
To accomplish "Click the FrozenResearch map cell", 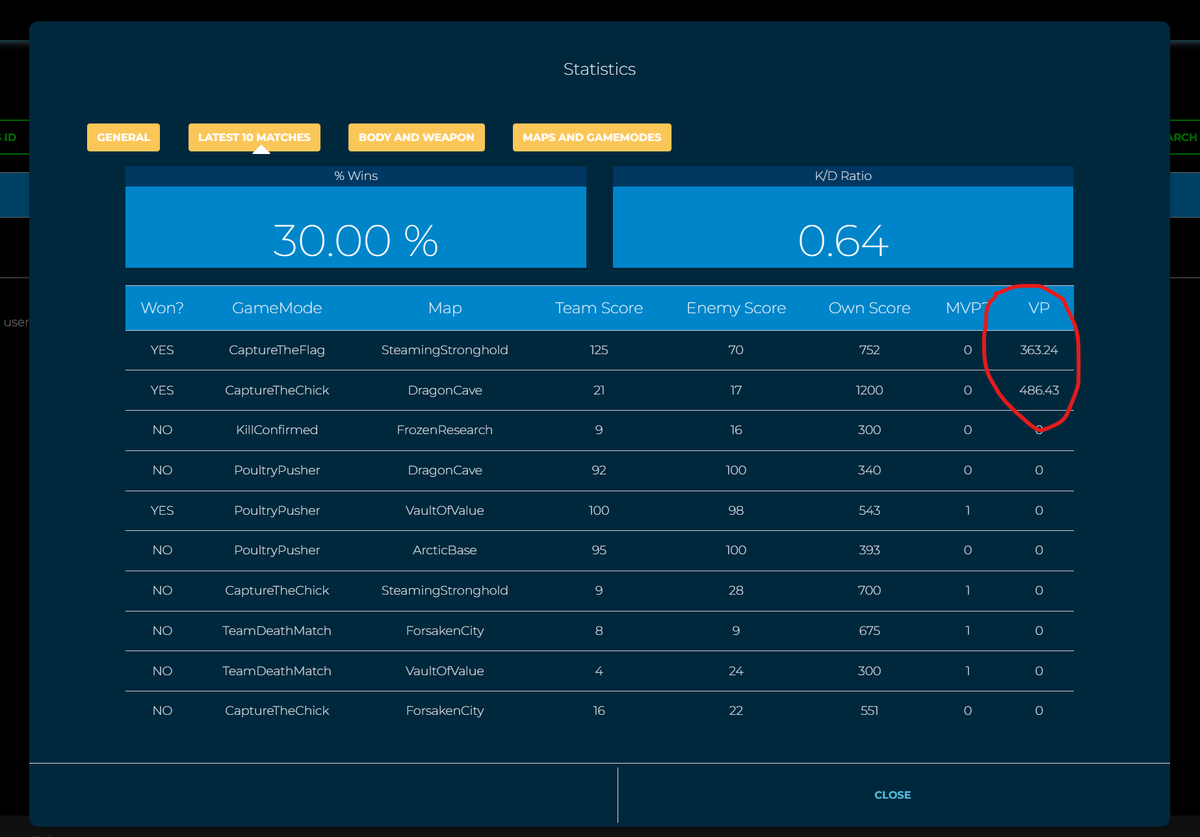I will point(445,430).
